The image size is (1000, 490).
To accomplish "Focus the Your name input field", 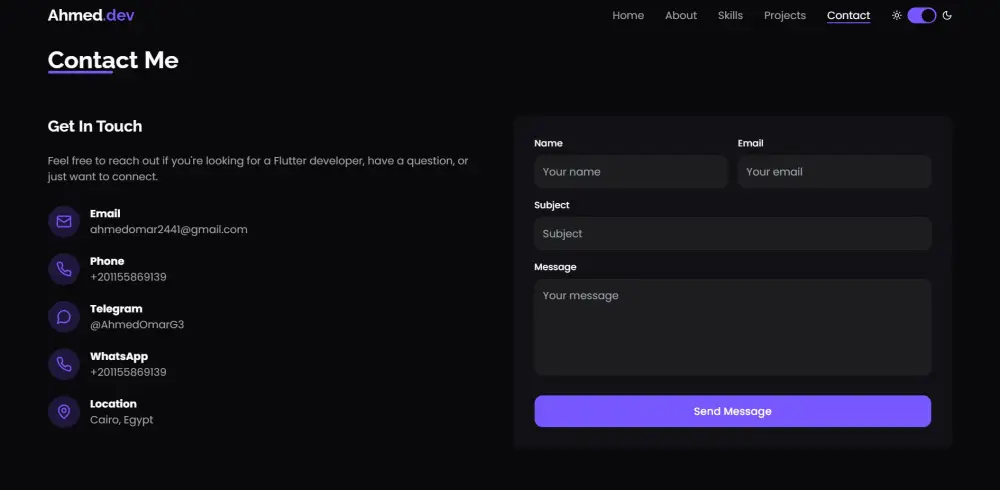I will coord(631,172).
